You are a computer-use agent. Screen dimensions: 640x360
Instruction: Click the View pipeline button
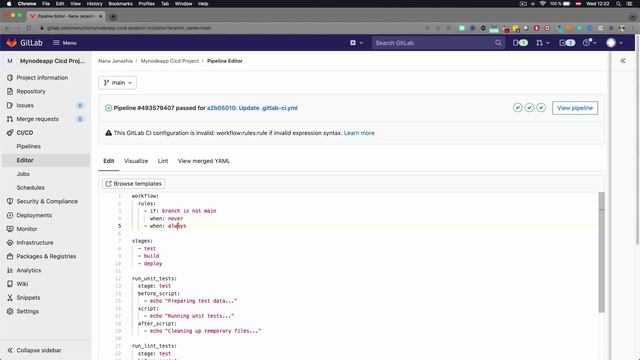pyautogui.click(x=575, y=108)
